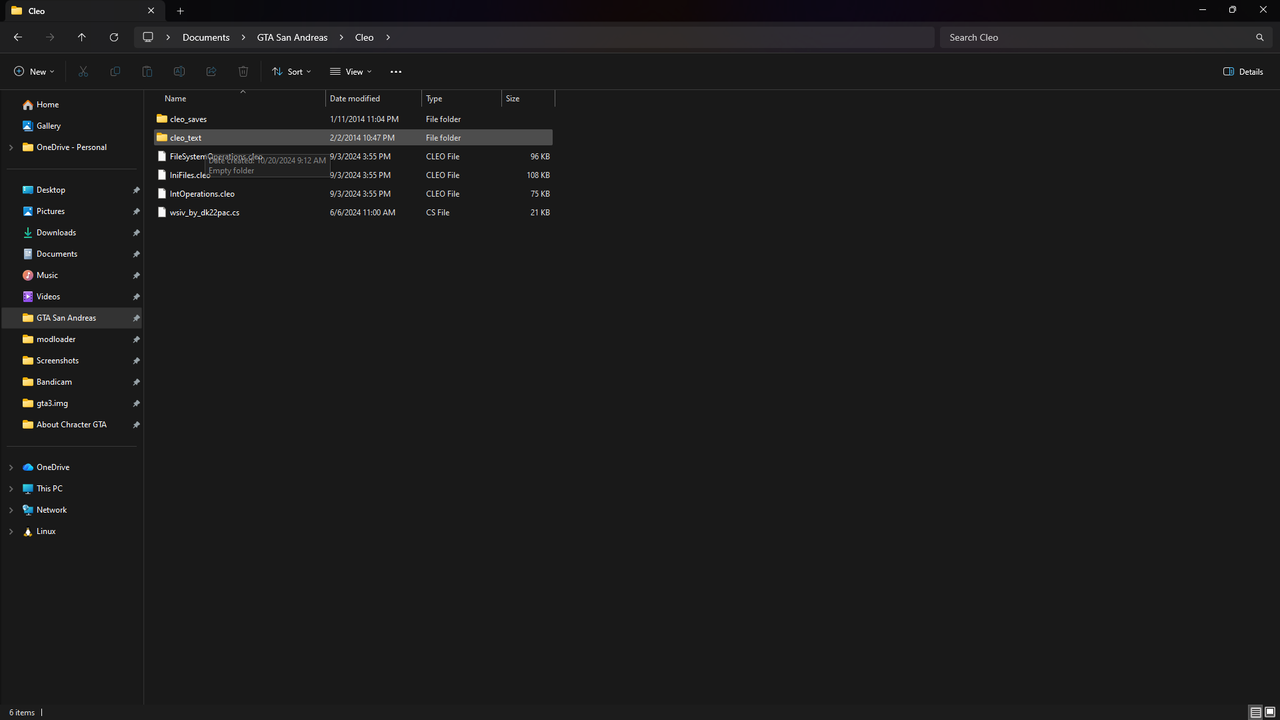1280x720 pixels.
Task: Open the See more ellipsis menu
Action: [396, 72]
